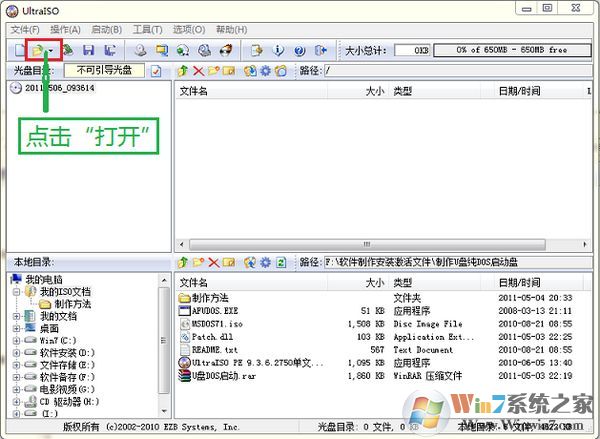Open the 工具(T) menu
The height and width of the screenshot is (439, 600).
[147, 30]
